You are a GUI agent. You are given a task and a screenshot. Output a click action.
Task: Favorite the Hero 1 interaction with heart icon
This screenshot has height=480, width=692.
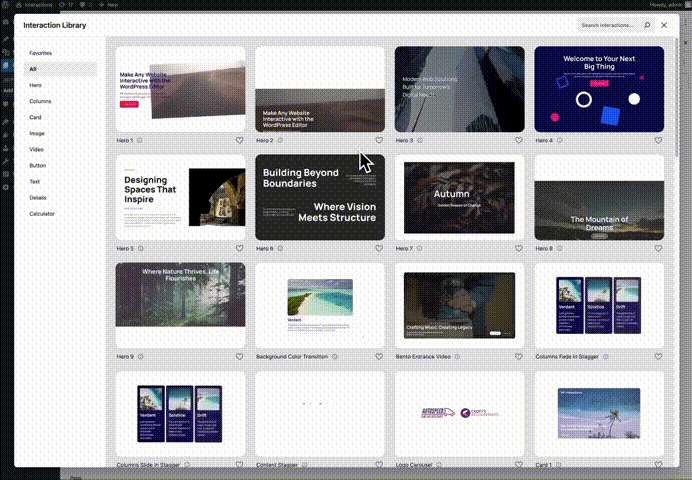click(239, 141)
